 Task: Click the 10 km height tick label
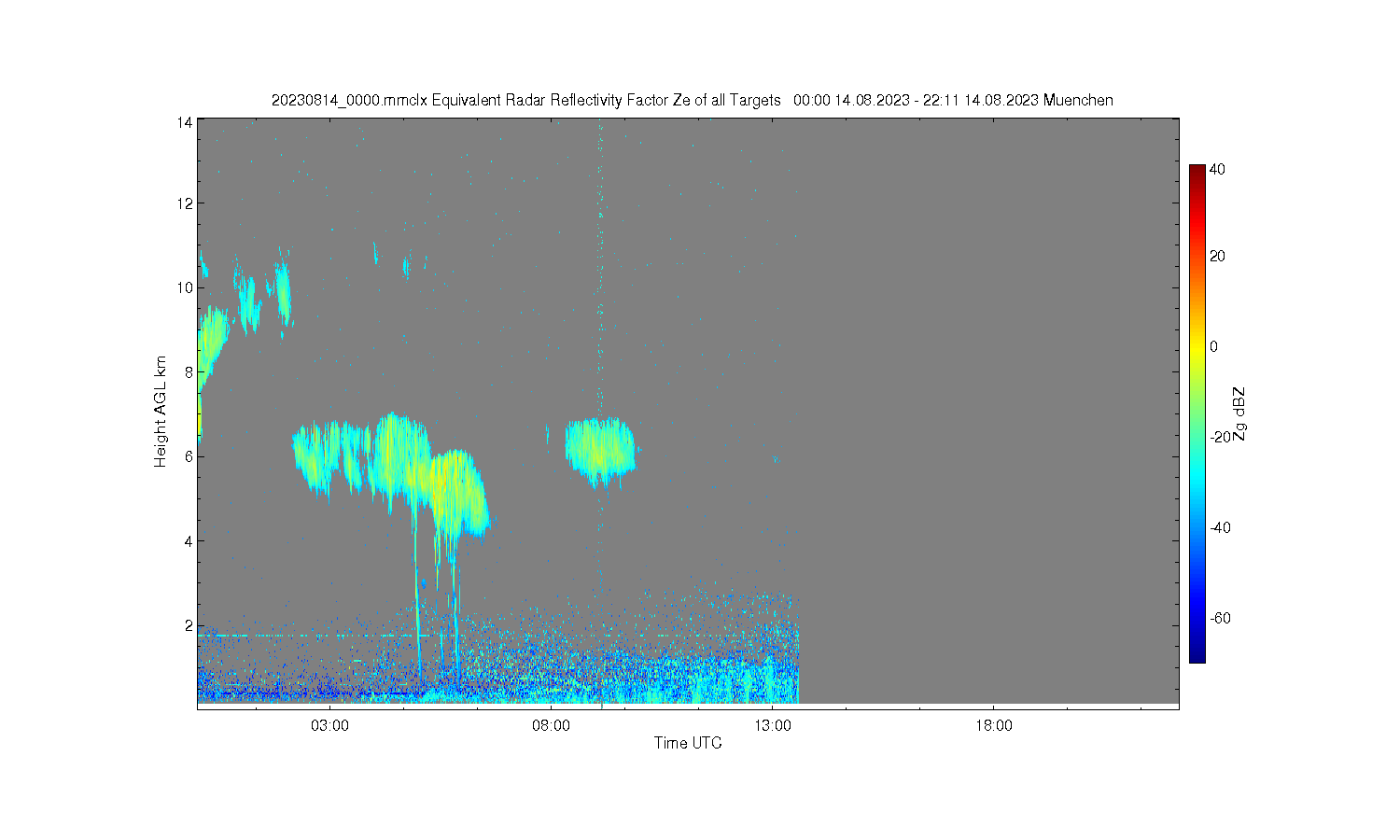[185, 287]
